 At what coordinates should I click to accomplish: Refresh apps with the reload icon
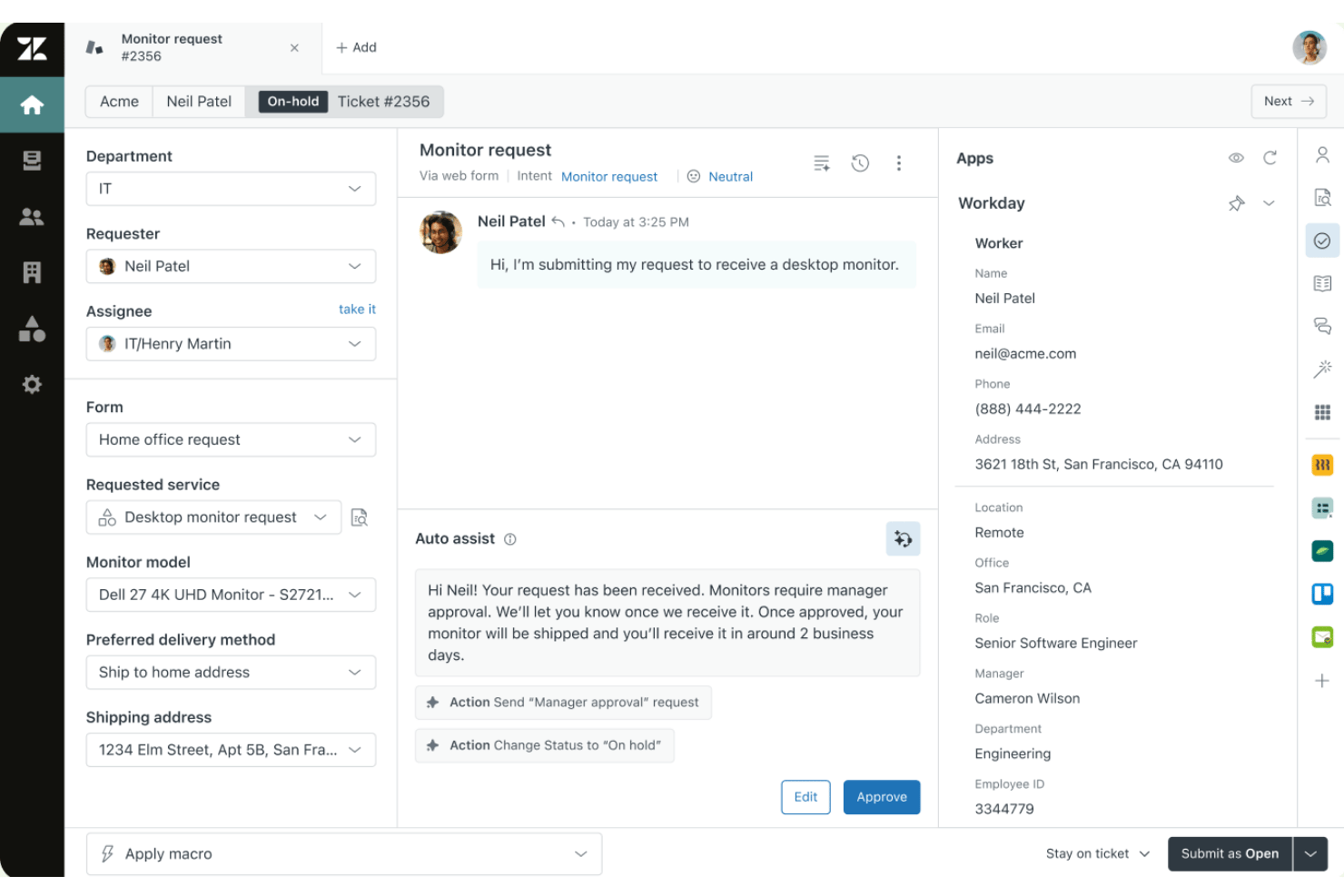click(x=1270, y=158)
